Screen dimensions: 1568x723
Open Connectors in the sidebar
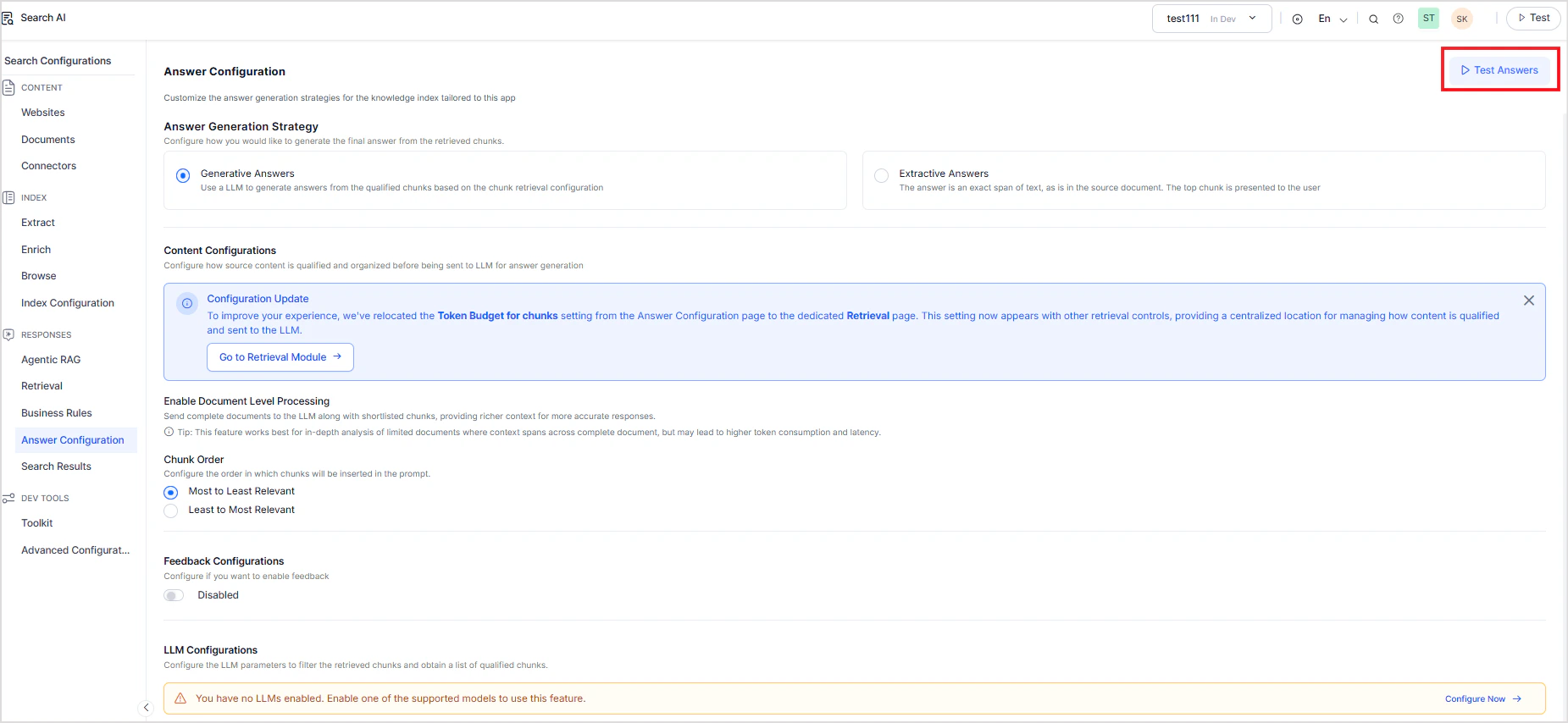[49, 166]
